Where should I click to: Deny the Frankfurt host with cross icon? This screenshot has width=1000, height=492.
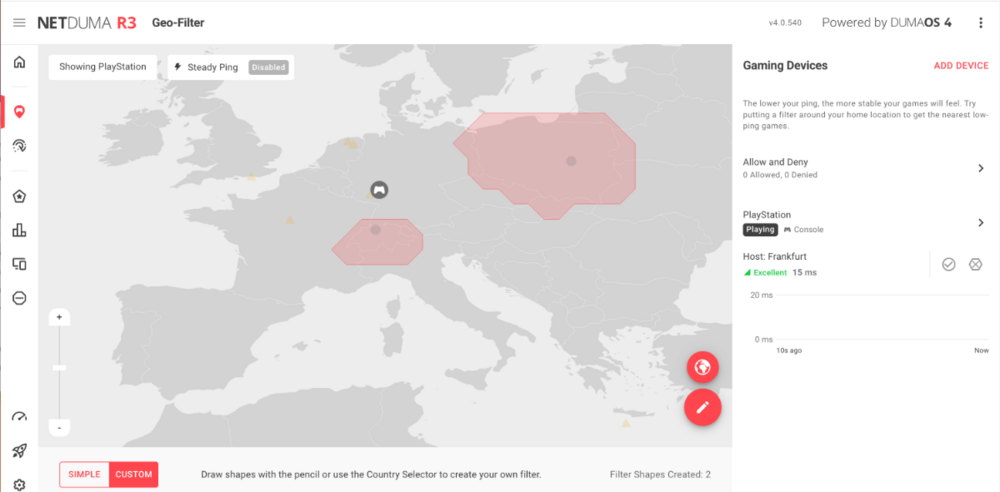pos(975,264)
